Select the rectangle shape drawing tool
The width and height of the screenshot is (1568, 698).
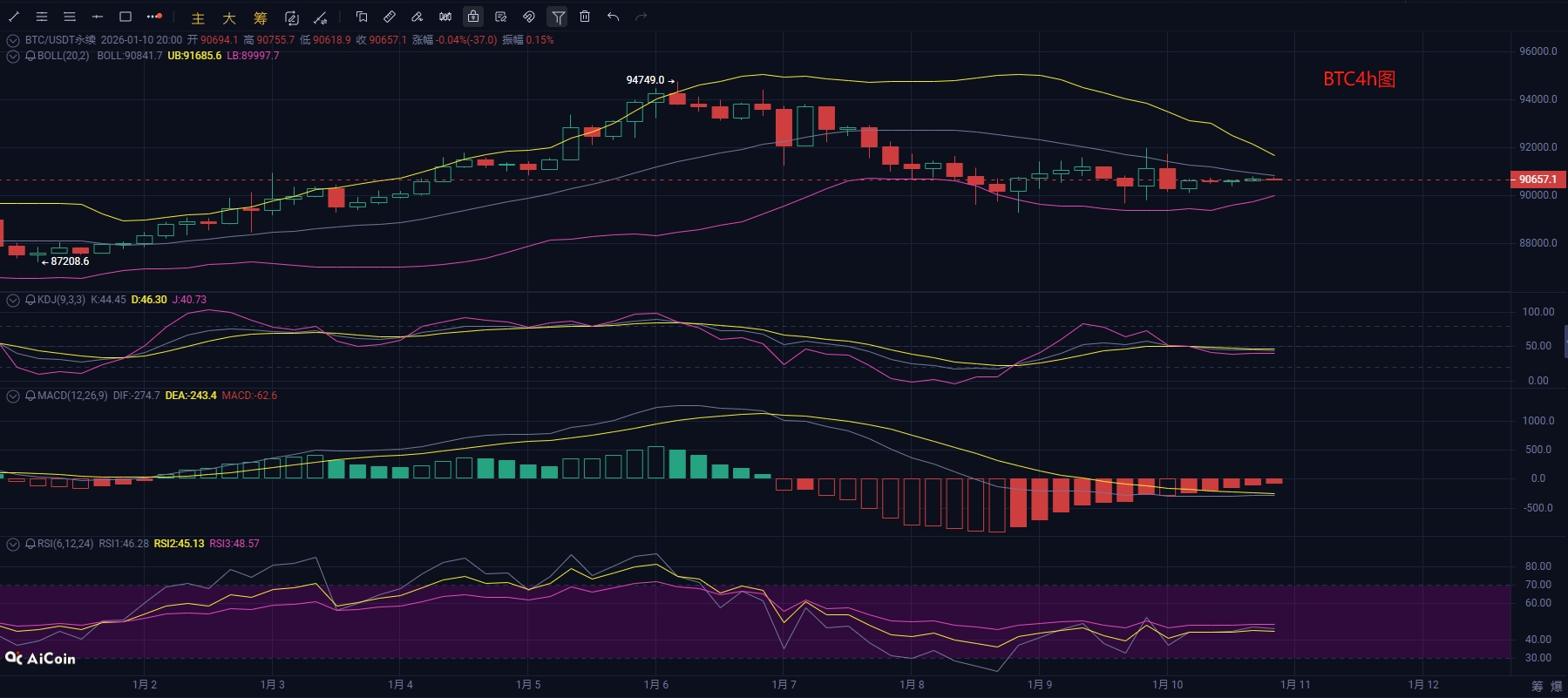click(126, 17)
